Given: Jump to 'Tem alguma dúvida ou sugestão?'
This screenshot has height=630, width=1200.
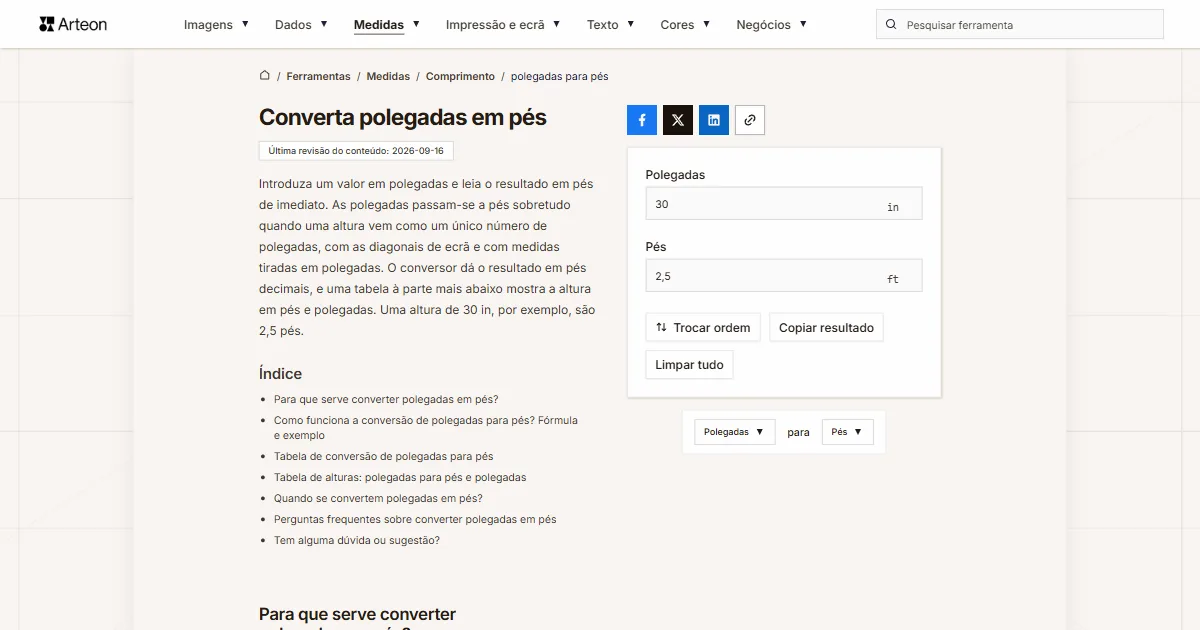Looking at the screenshot, I should [x=357, y=540].
